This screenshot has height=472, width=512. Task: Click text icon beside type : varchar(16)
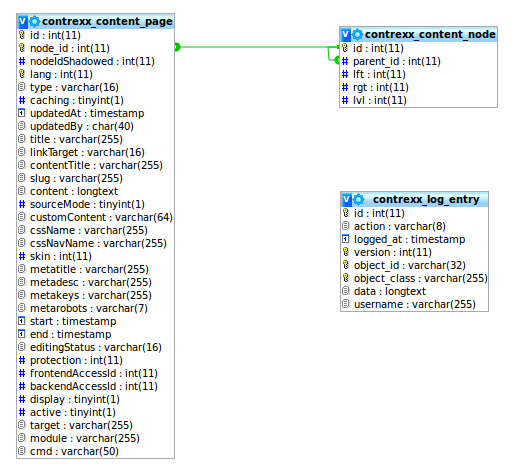tap(22, 87)
